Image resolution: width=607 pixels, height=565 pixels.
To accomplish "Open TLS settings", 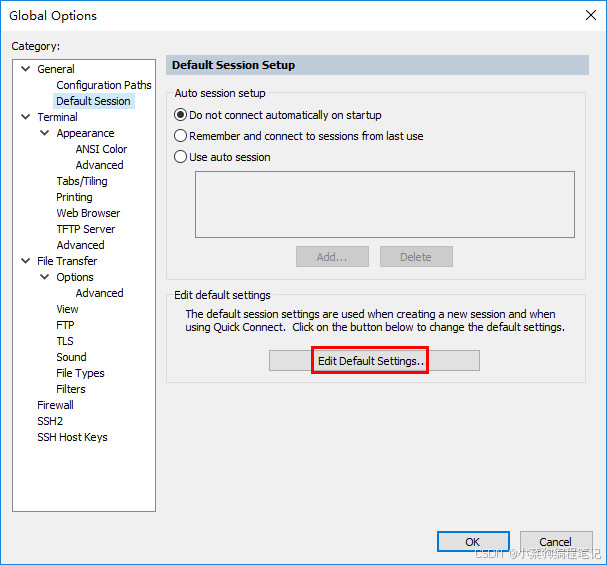I will point(65,341).
